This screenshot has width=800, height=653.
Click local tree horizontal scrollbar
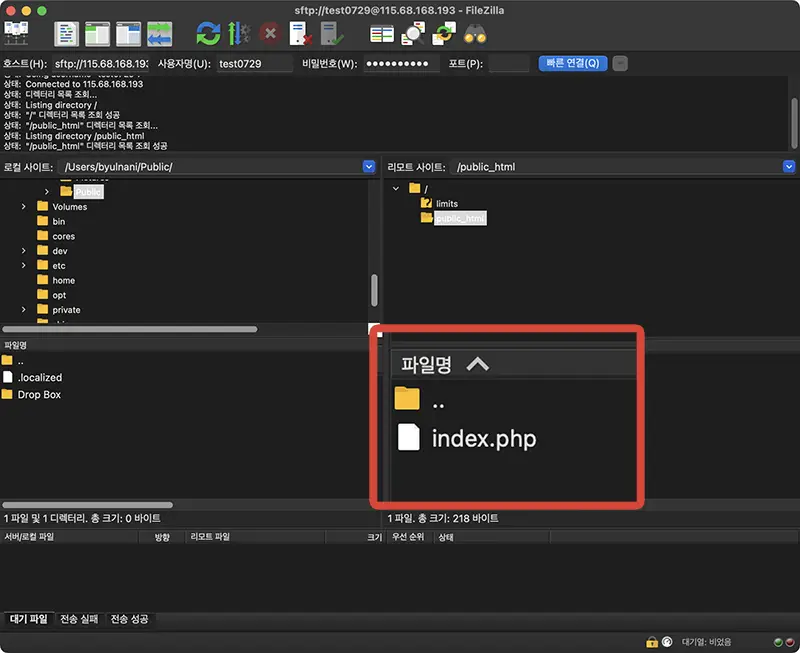pyautogui.click(x=130, y=329)
